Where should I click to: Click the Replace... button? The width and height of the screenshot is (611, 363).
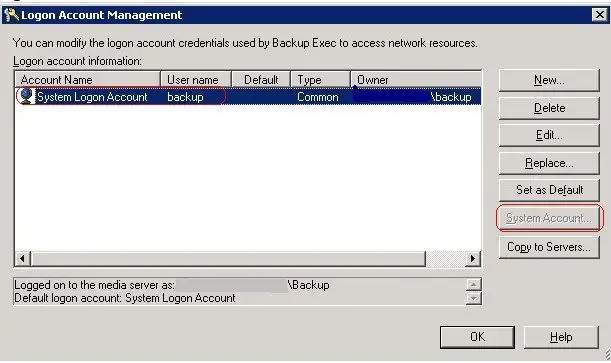[549, 163]
